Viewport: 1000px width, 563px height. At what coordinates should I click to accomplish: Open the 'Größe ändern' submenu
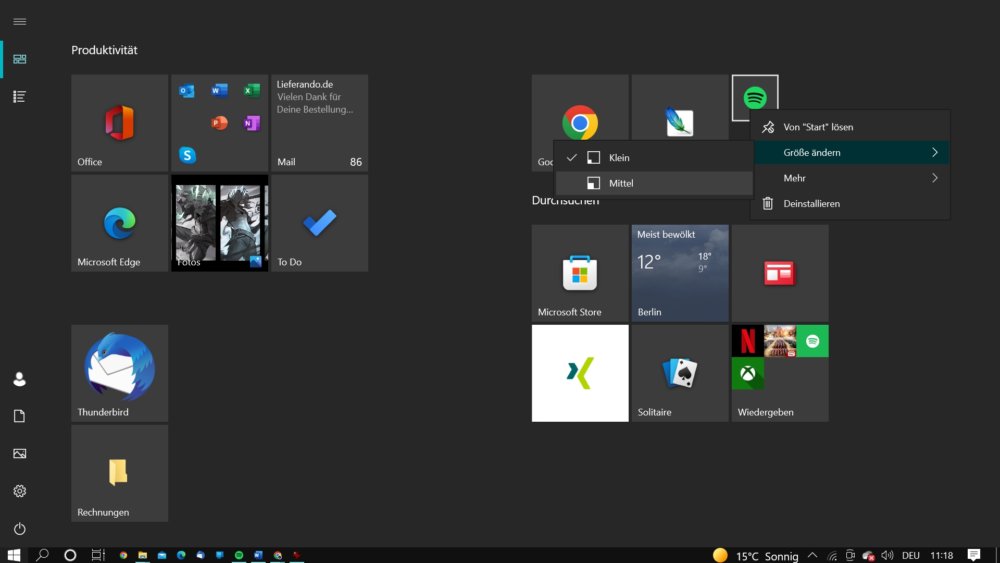pos(850,152)
